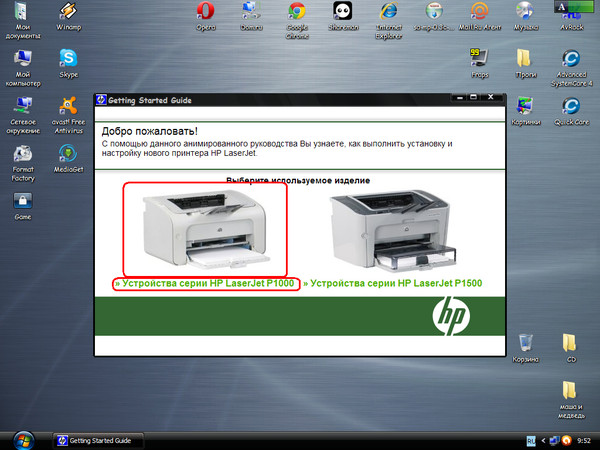Click the clock showing 9:52
The width and height of the screenshot is (600, 450).
584,441
